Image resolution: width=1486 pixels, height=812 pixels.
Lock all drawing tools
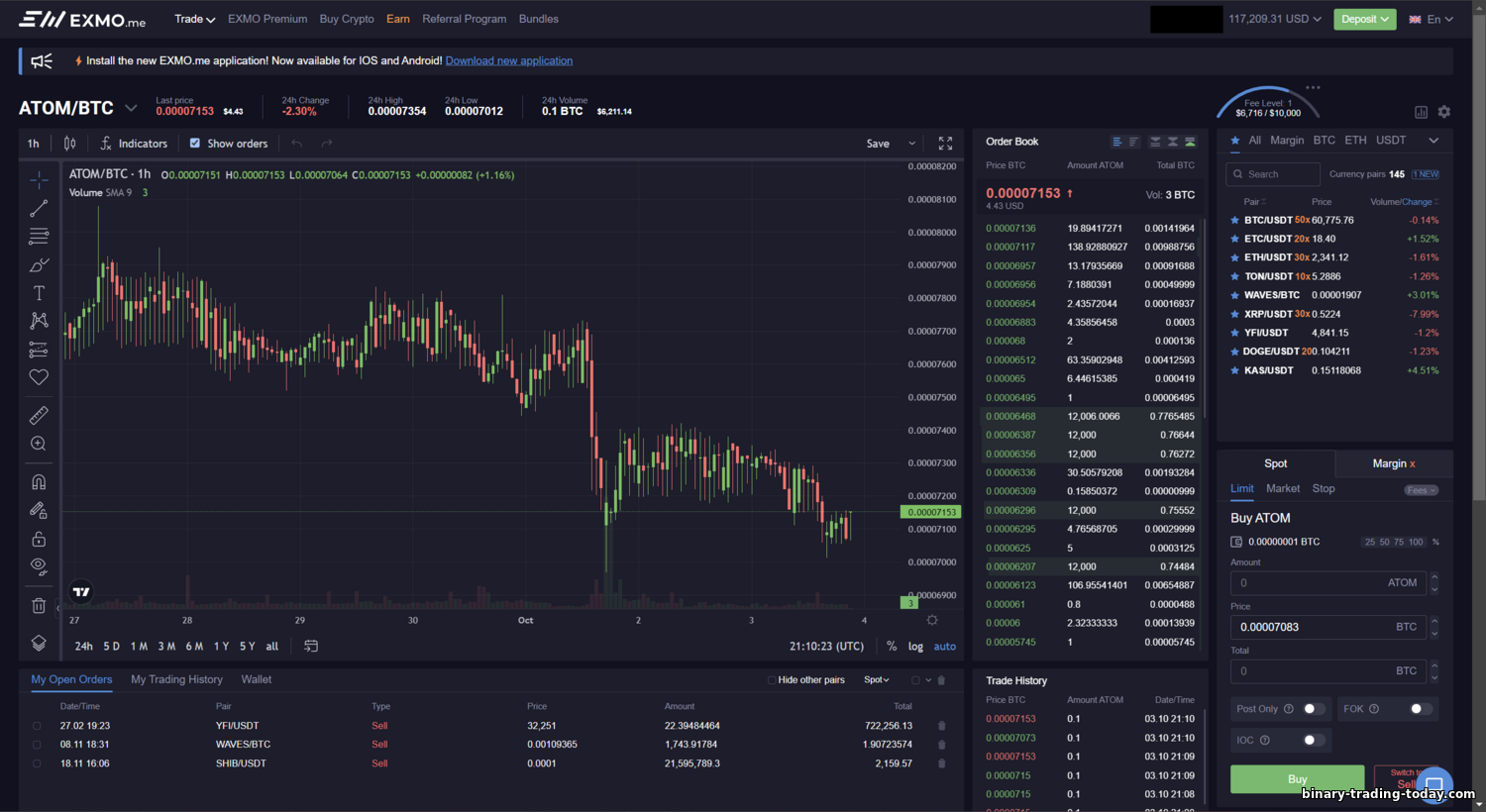tap(39, 539)
